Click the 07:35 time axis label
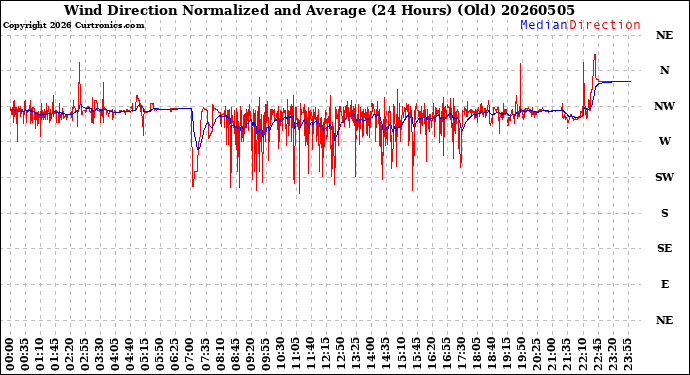The width and height of the screenshot is (690, 375). coord(205,354)
